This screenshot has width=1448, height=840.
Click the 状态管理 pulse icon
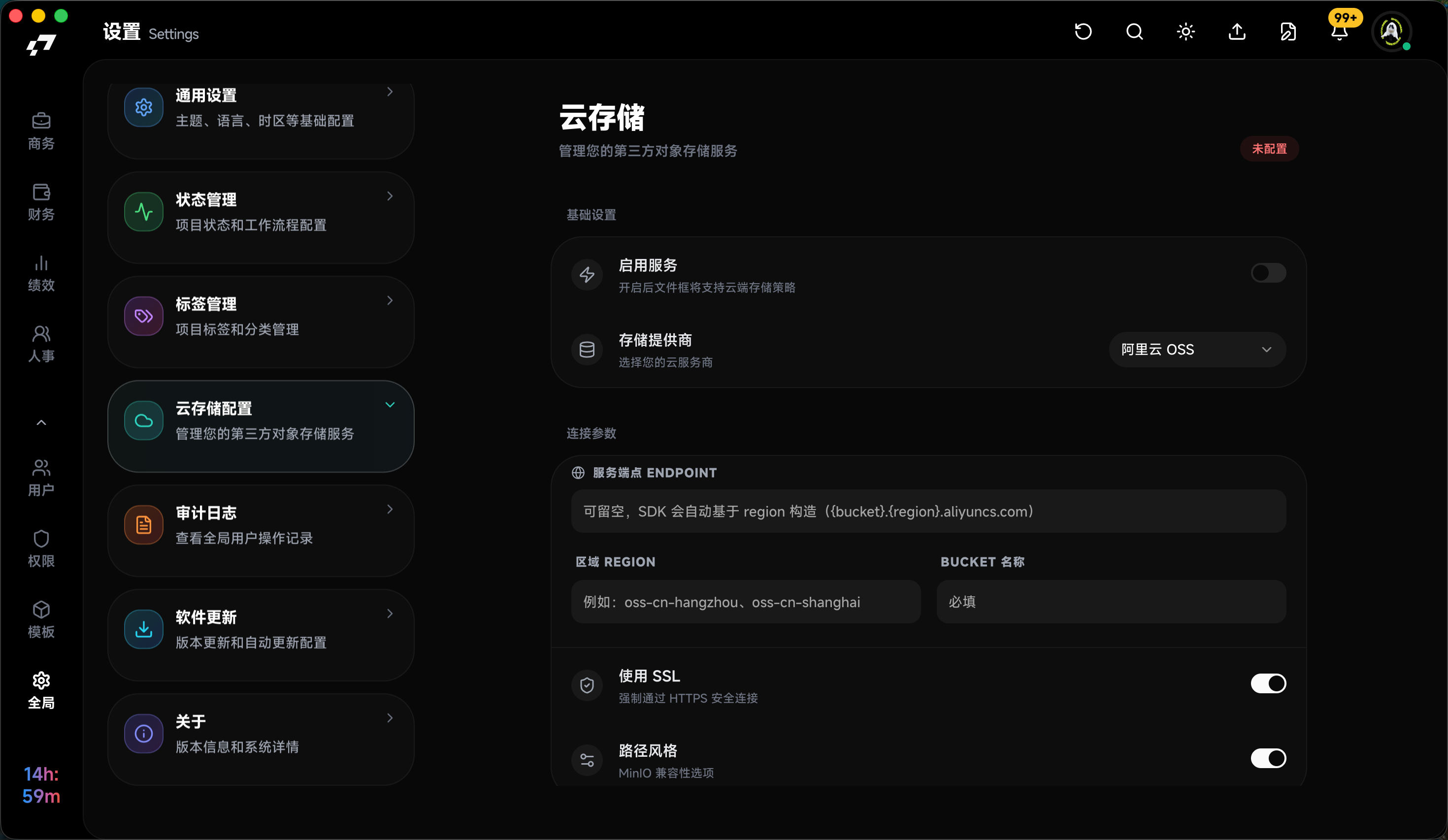point(144,211)
